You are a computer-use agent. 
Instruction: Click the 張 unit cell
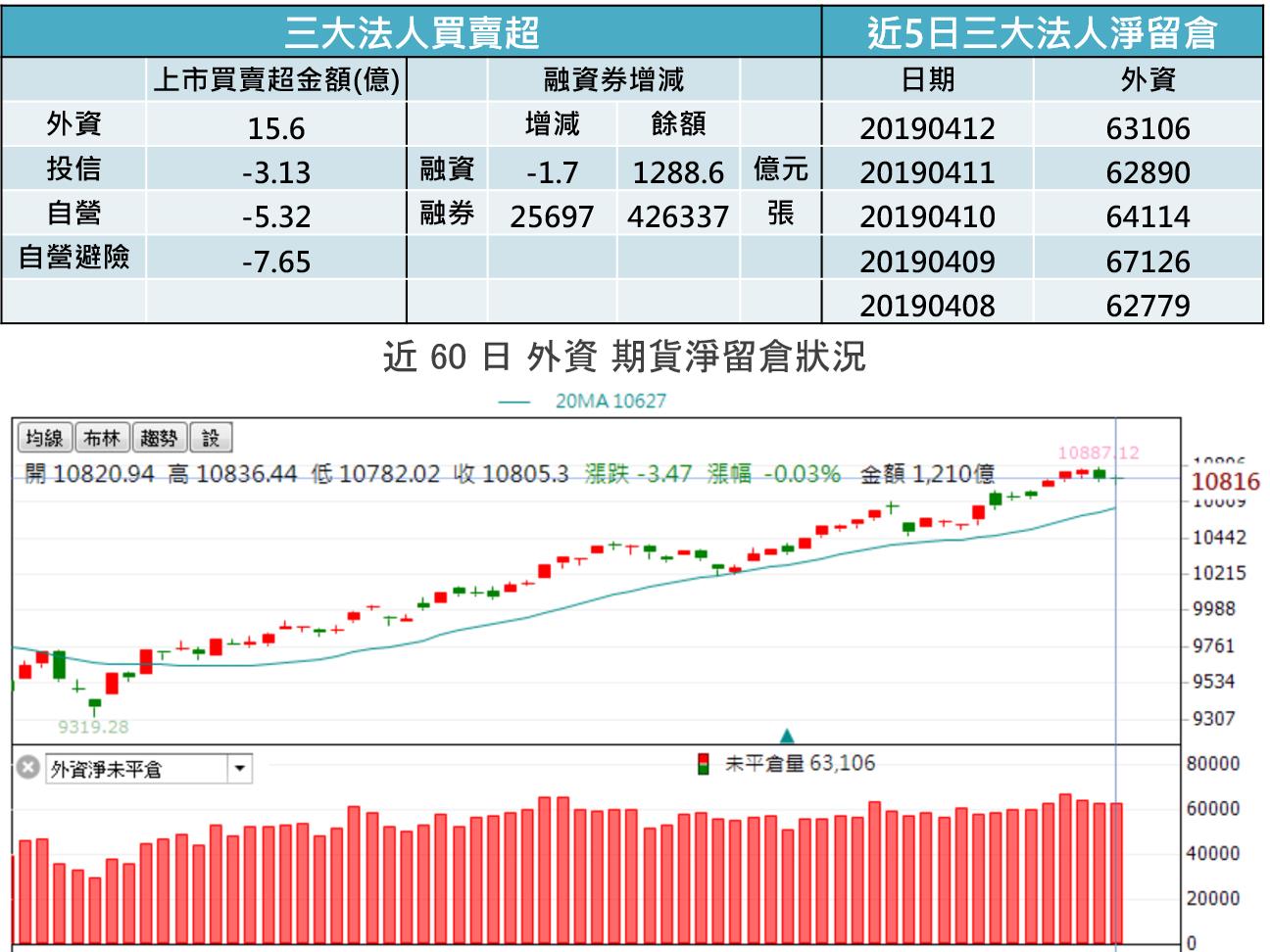[x=780, y=213]
